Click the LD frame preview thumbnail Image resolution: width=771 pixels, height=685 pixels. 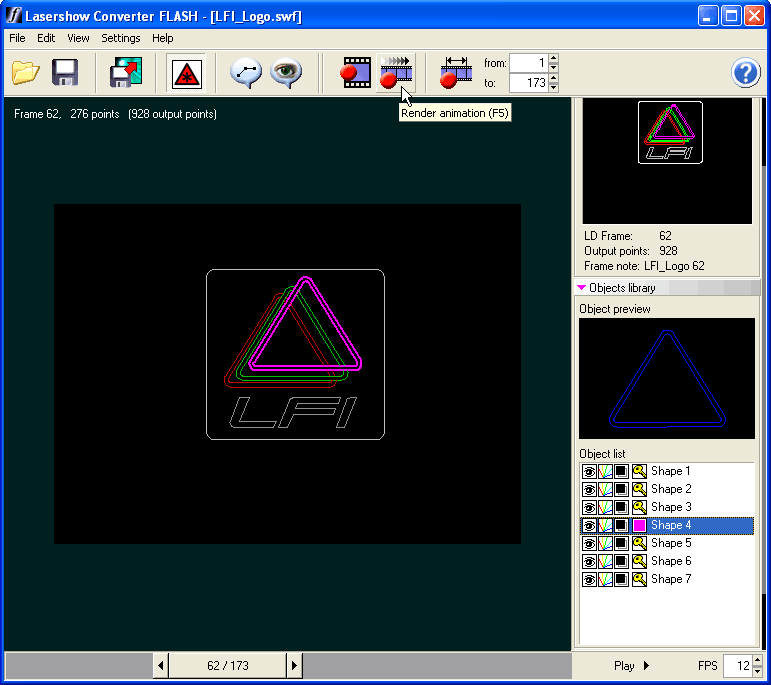667,161
